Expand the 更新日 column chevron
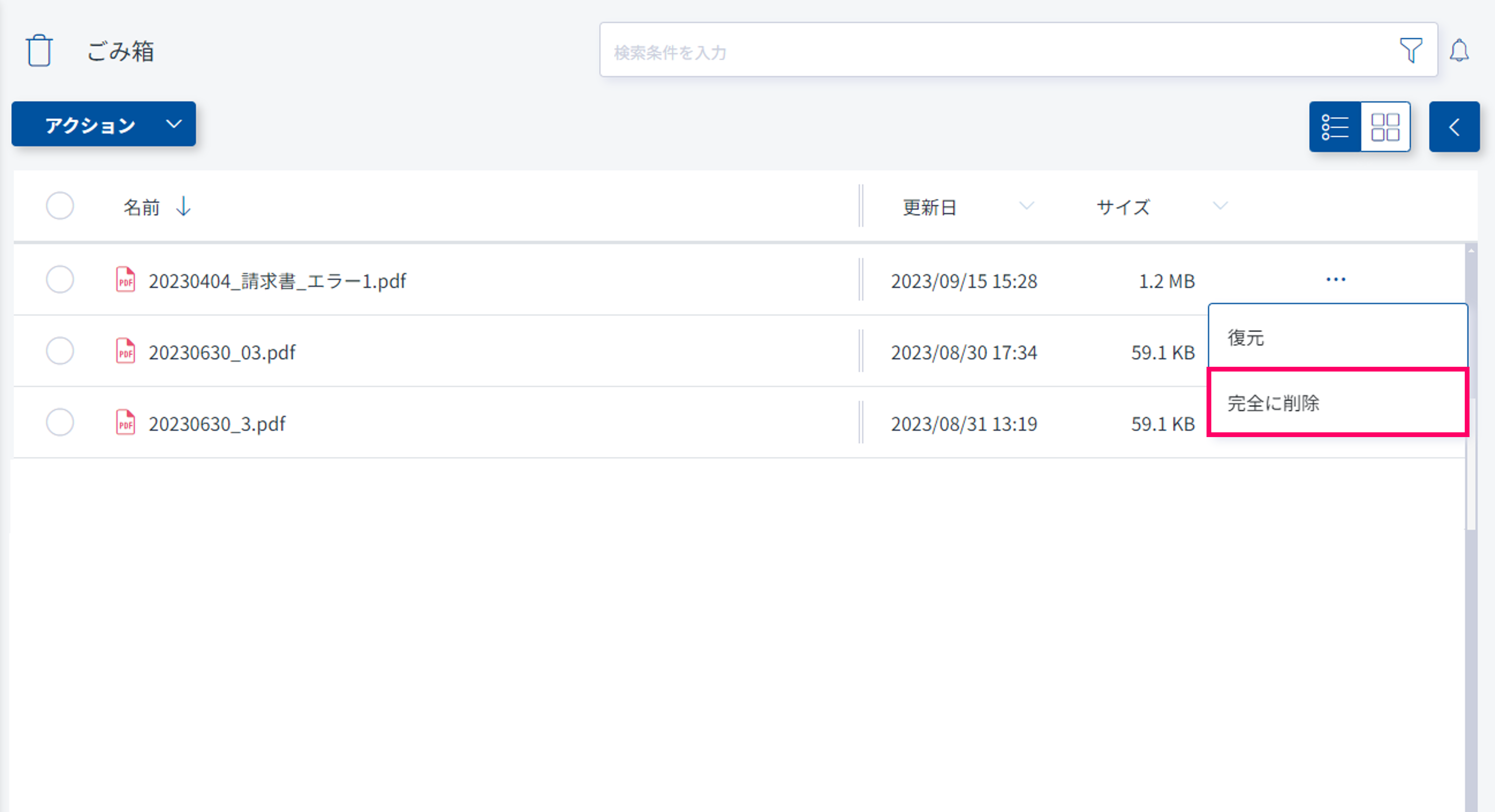Viewport: 1495px width, 812px height. coord(1026,206)
